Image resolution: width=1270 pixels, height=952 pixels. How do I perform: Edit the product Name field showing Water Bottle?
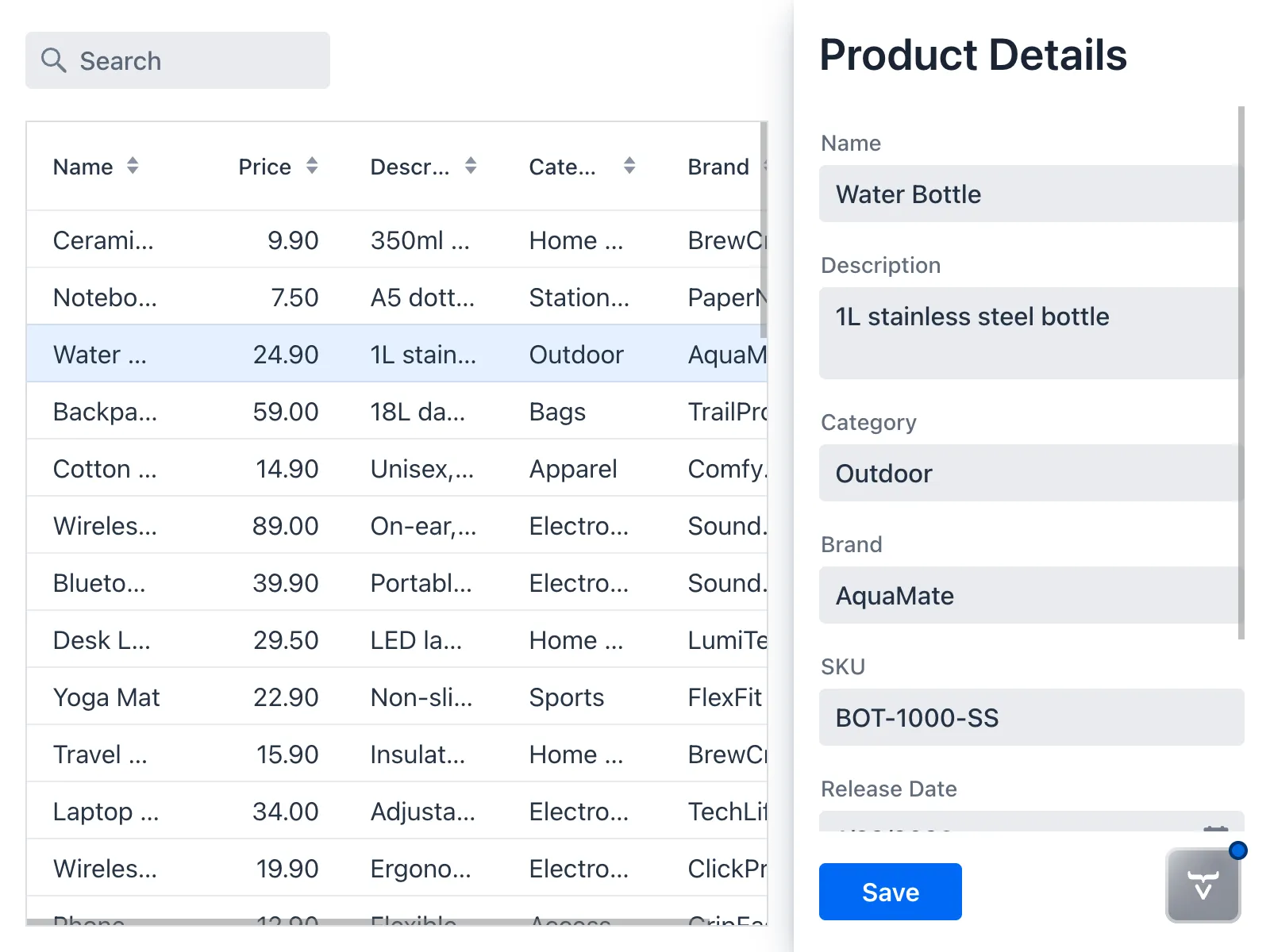1027,194
